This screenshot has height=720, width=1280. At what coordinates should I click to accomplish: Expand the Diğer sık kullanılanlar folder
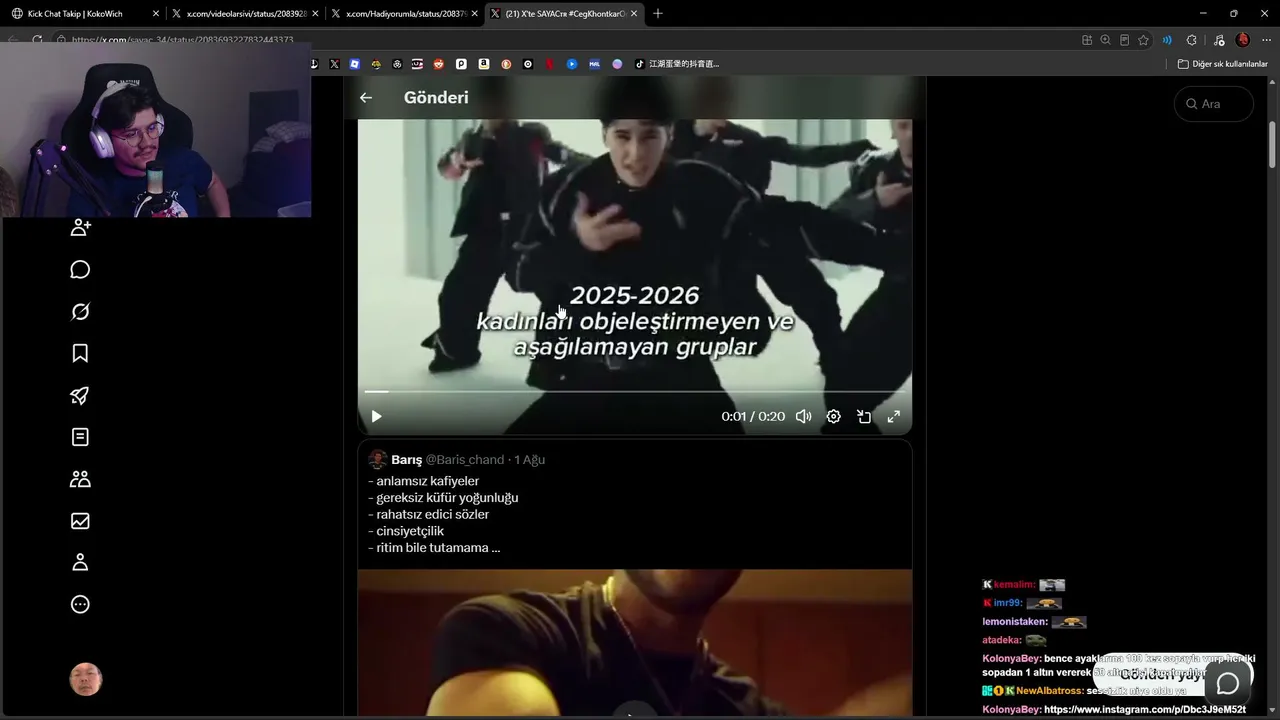(1223, 64)
